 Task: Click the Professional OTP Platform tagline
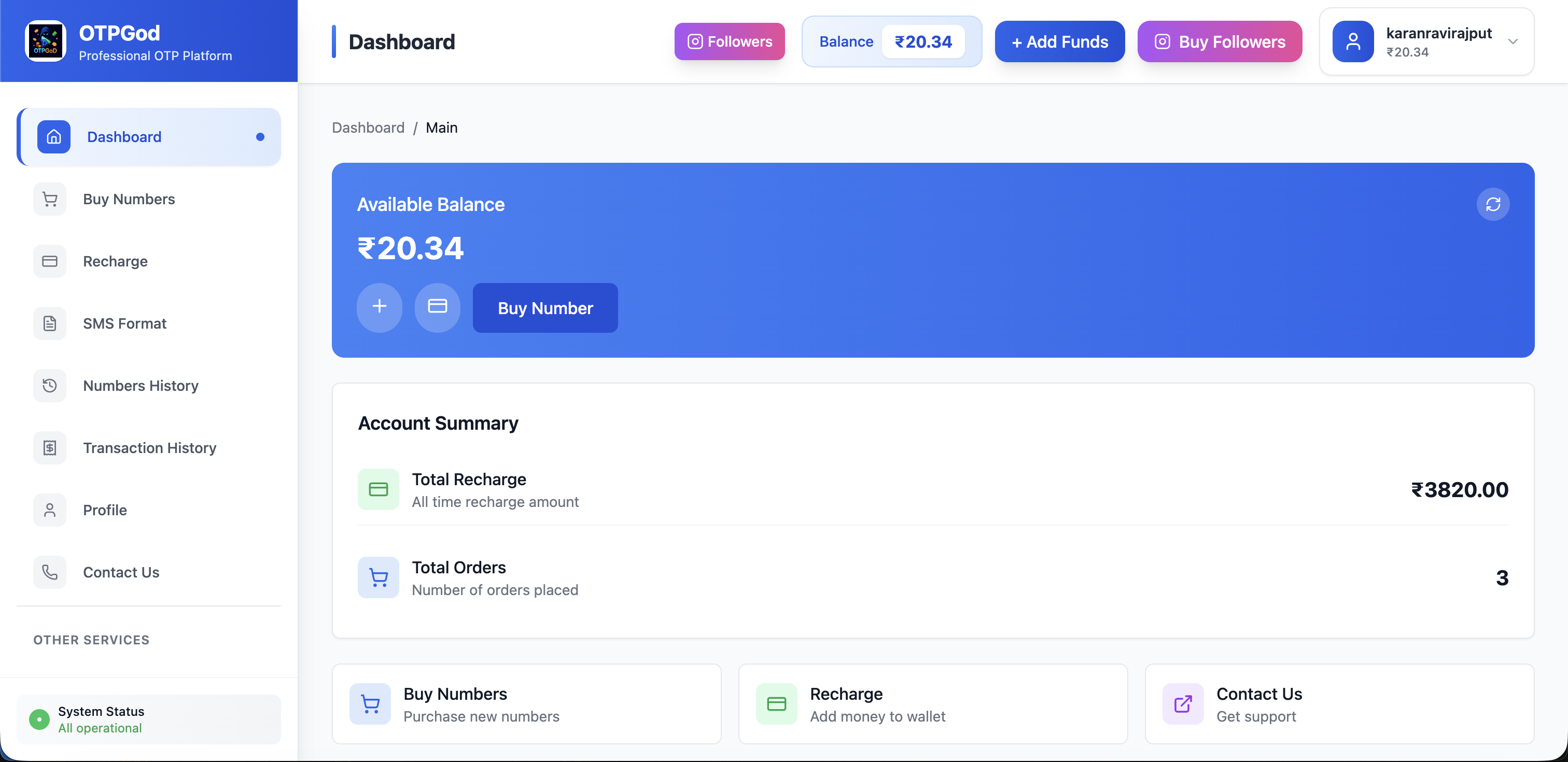[155, 55]
